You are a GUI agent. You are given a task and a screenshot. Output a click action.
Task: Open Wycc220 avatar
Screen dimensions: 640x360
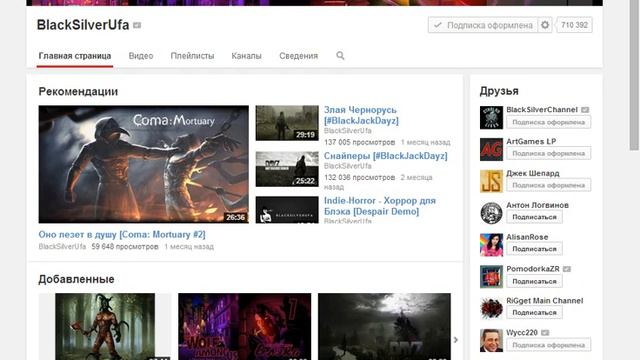click(x=491, y=340)
